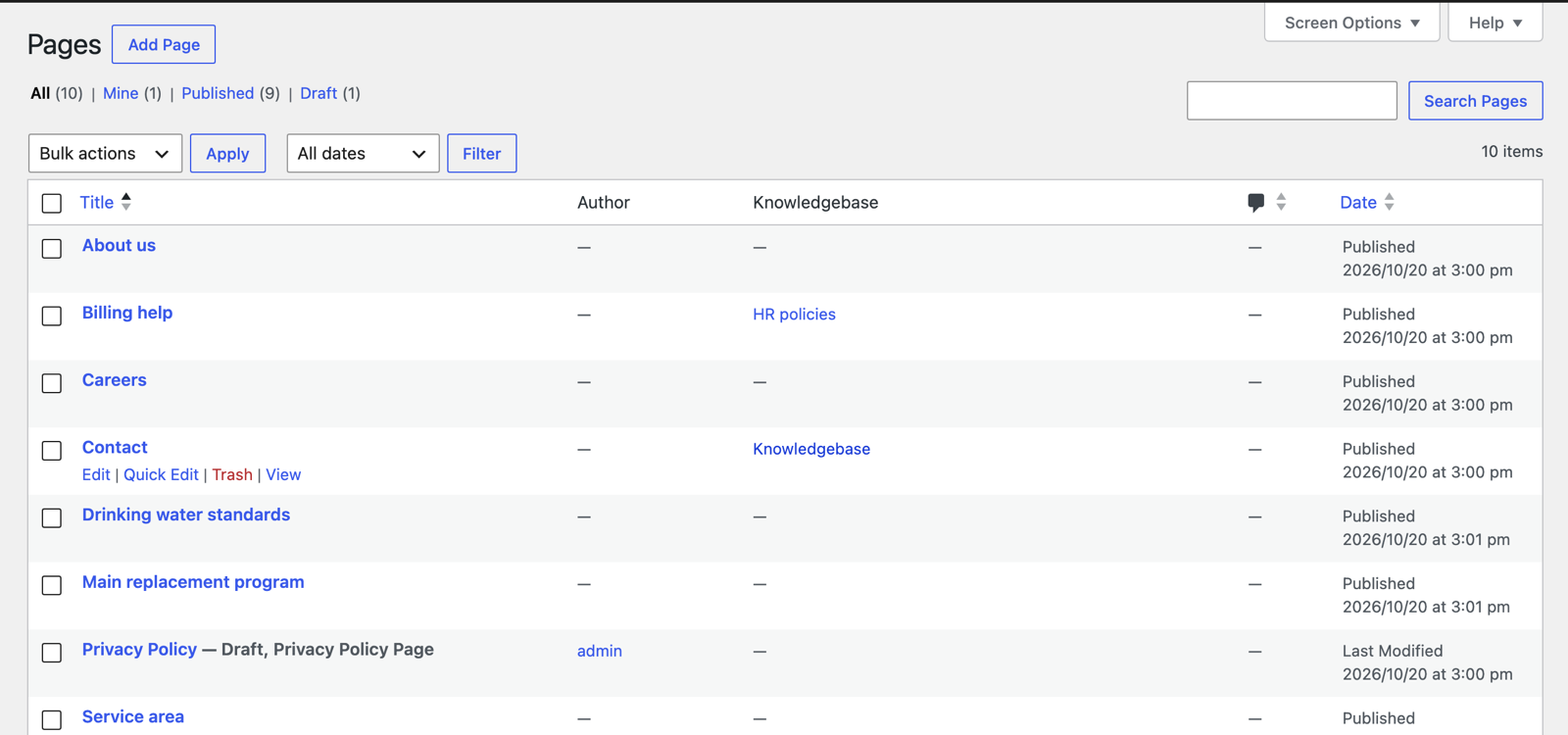The height and width of the screenshot is (735, 1568).
Task: Open the Billing help page title
Action: pyautogui.click(x=127, y=313)
